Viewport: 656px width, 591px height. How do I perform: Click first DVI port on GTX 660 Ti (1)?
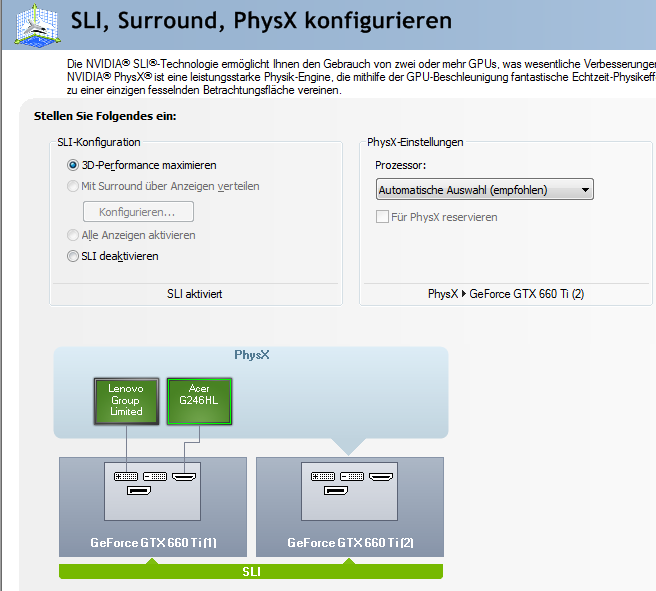[126, 476]
